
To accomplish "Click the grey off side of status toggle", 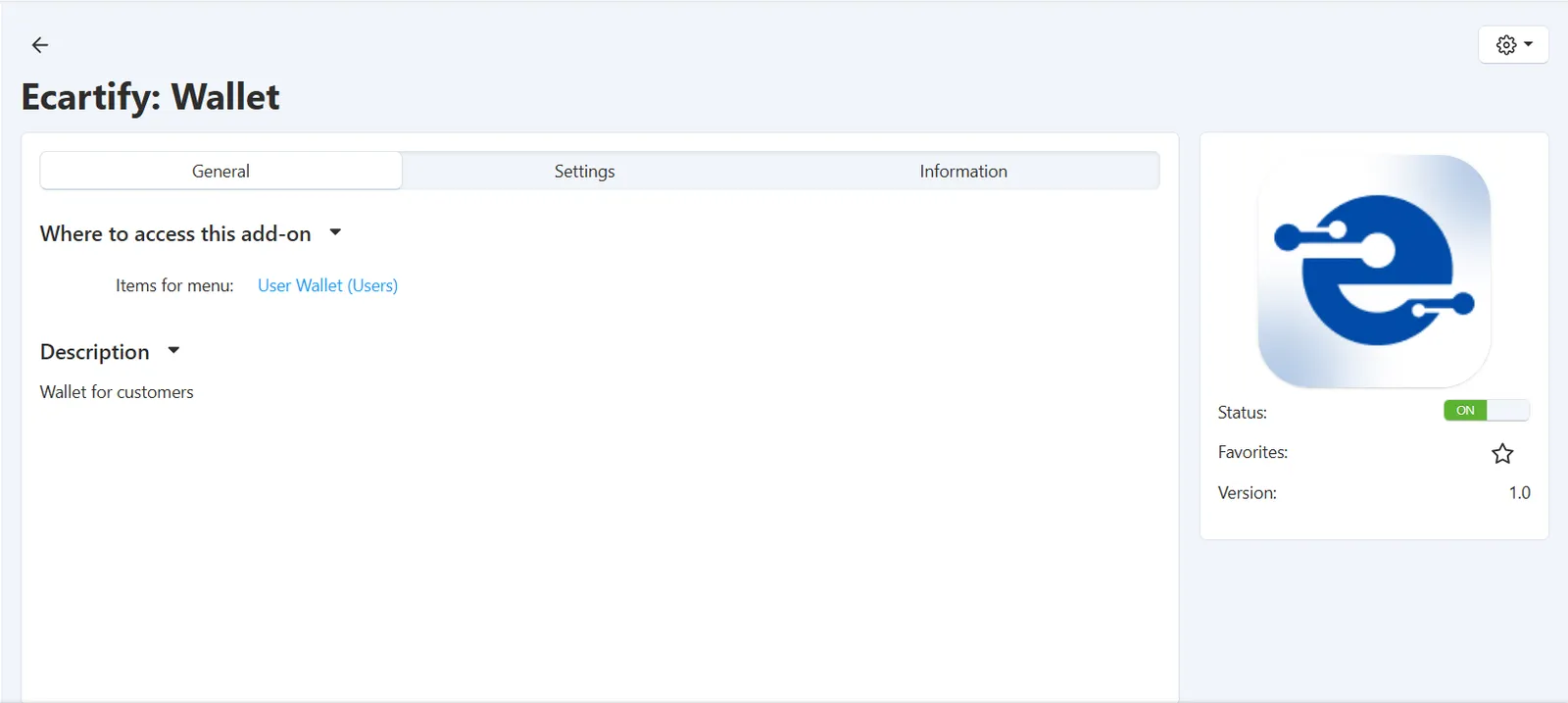I will point(1508,411).
